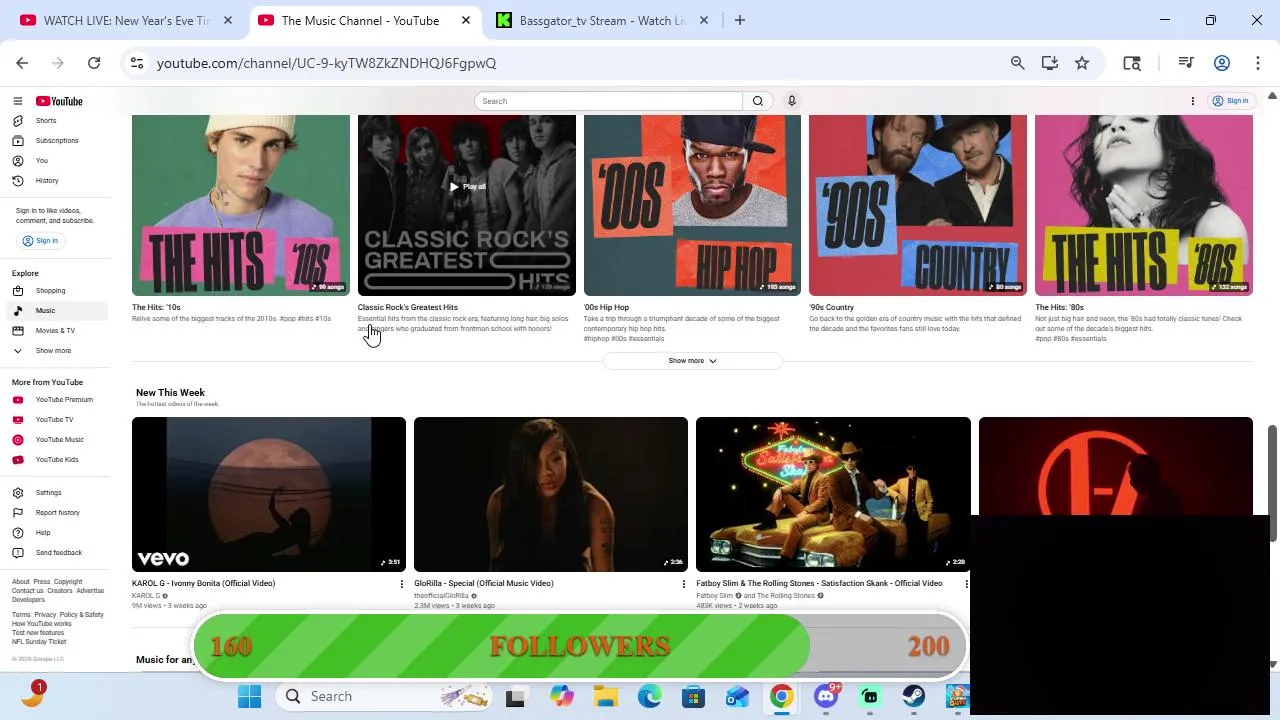Viewport: 1280px width, 720px height.
Task: Open Movies & TV under Explore
Action: click(55, 331)
